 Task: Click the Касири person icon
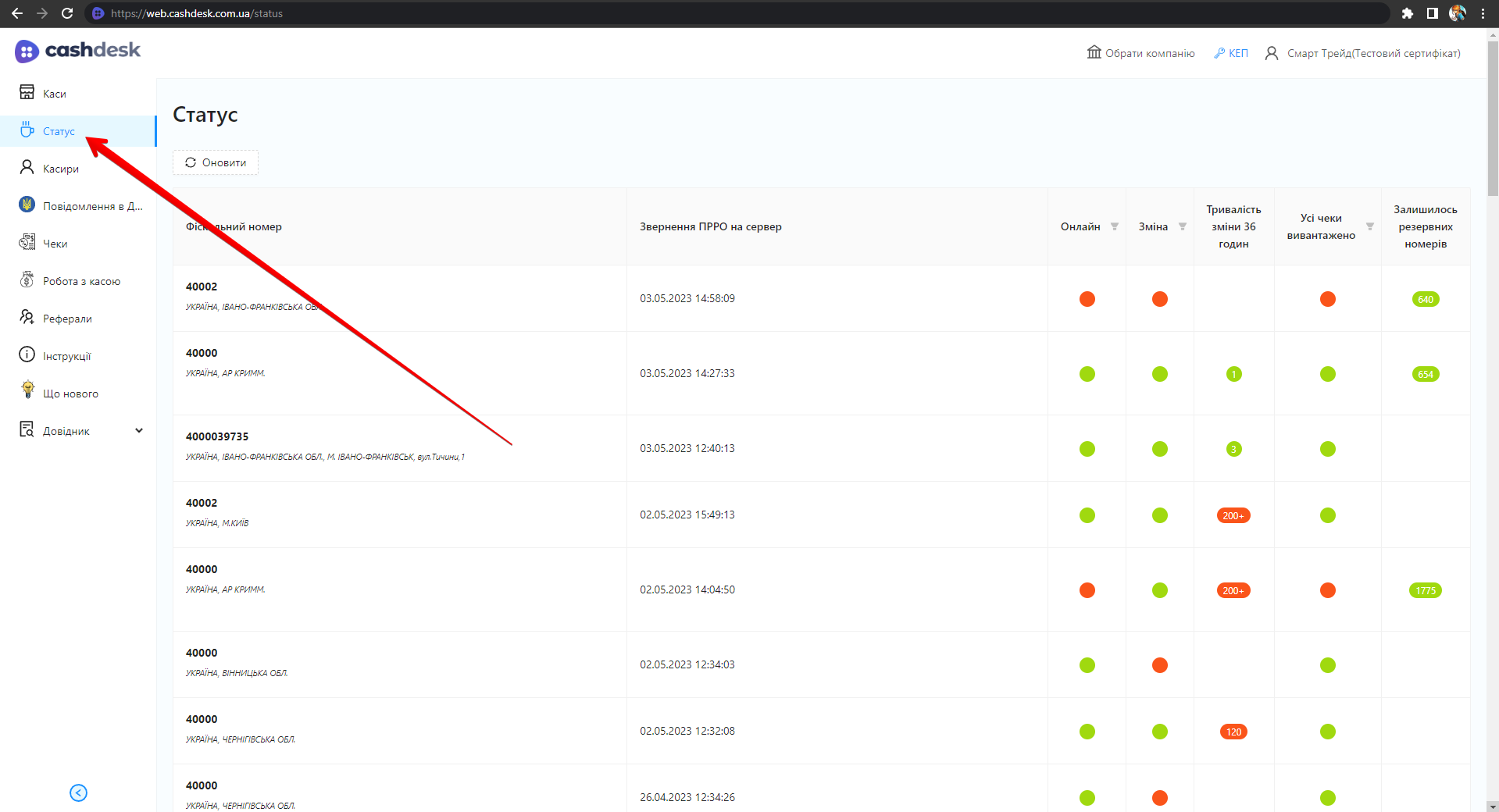pos(27,168)
